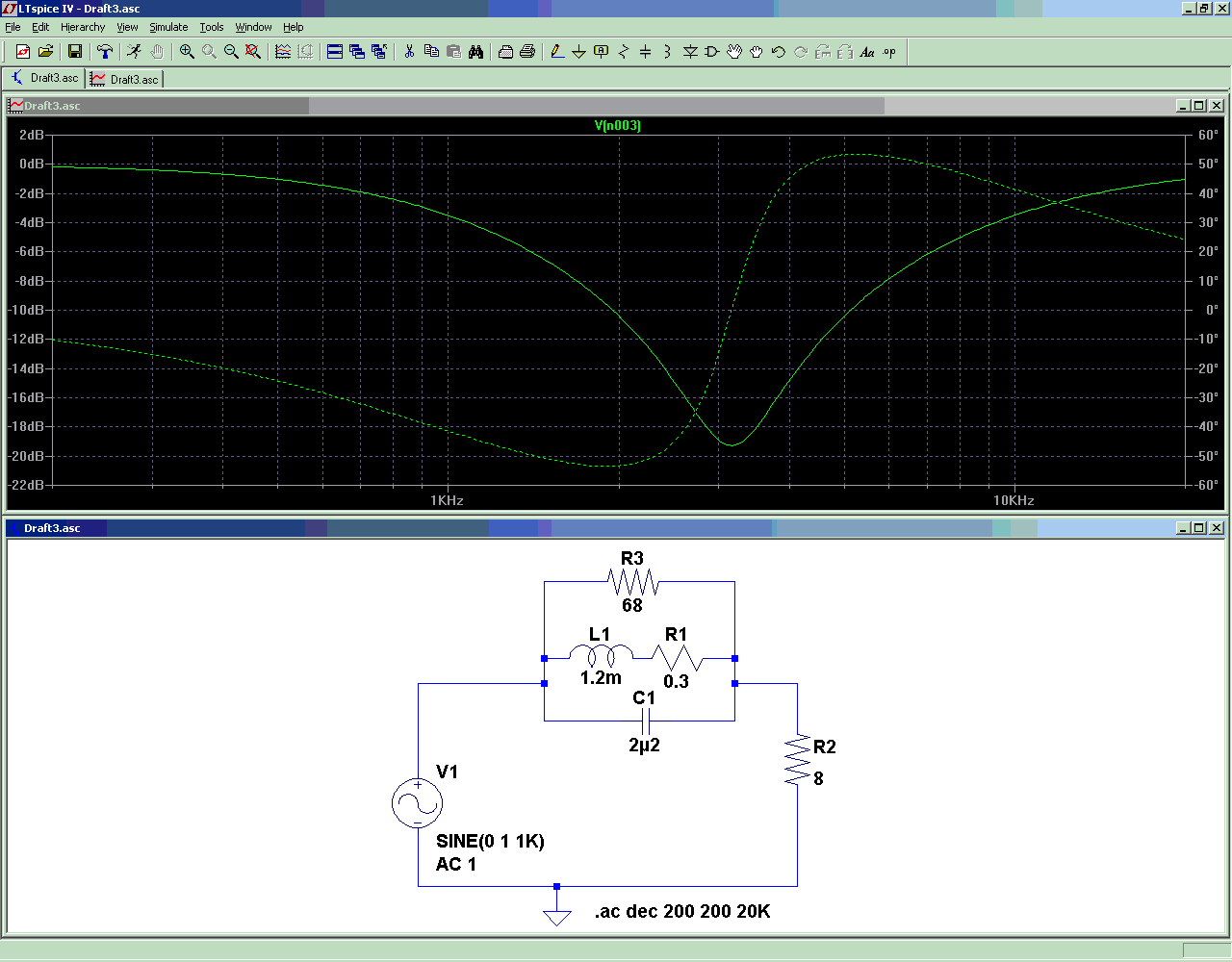The width and height of the screenshot is (1232, 962).
Task: Open the Simulate menu
Action: point(168,27)
